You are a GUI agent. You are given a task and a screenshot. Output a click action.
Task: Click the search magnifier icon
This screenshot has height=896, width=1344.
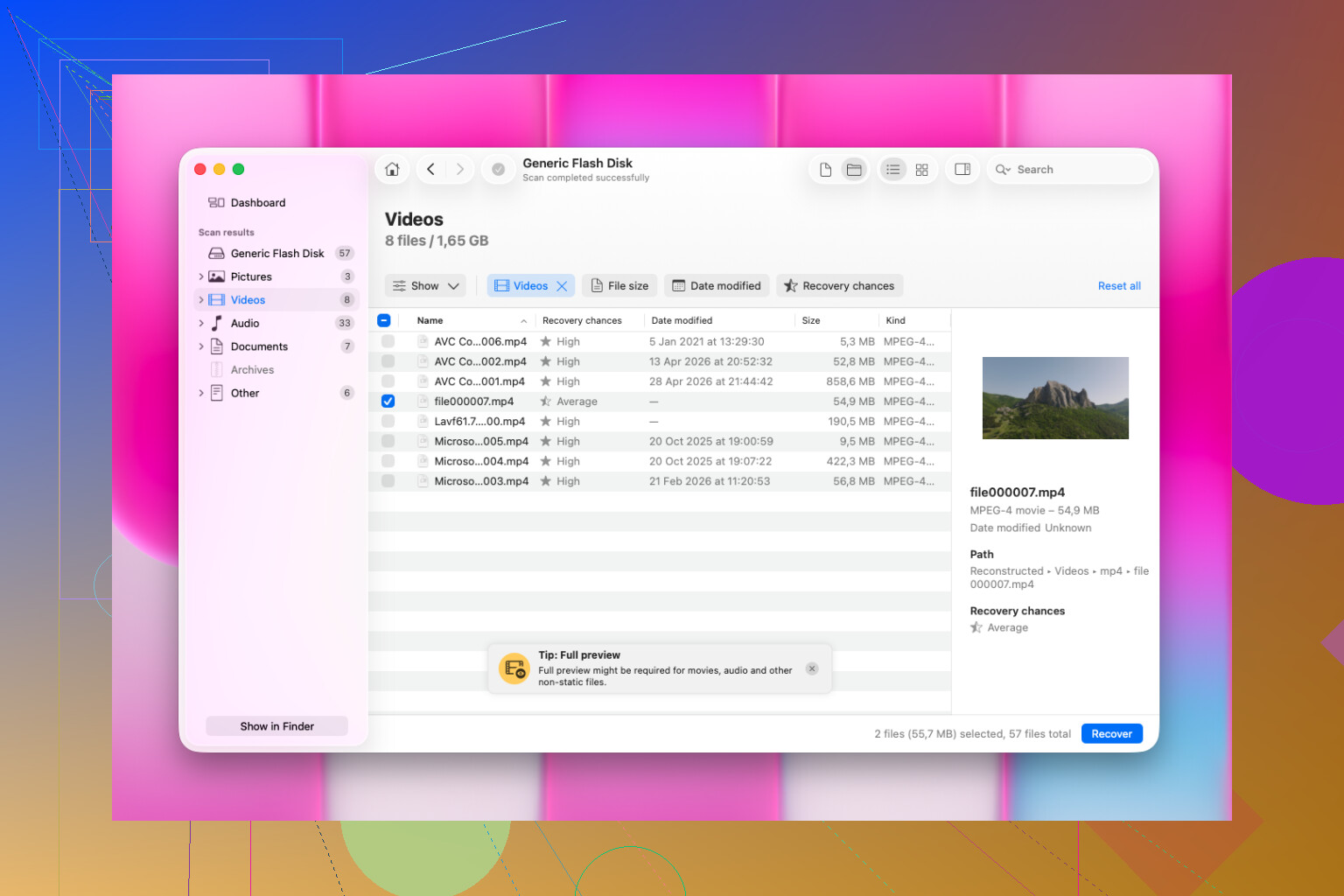[x=1003, y=170]
